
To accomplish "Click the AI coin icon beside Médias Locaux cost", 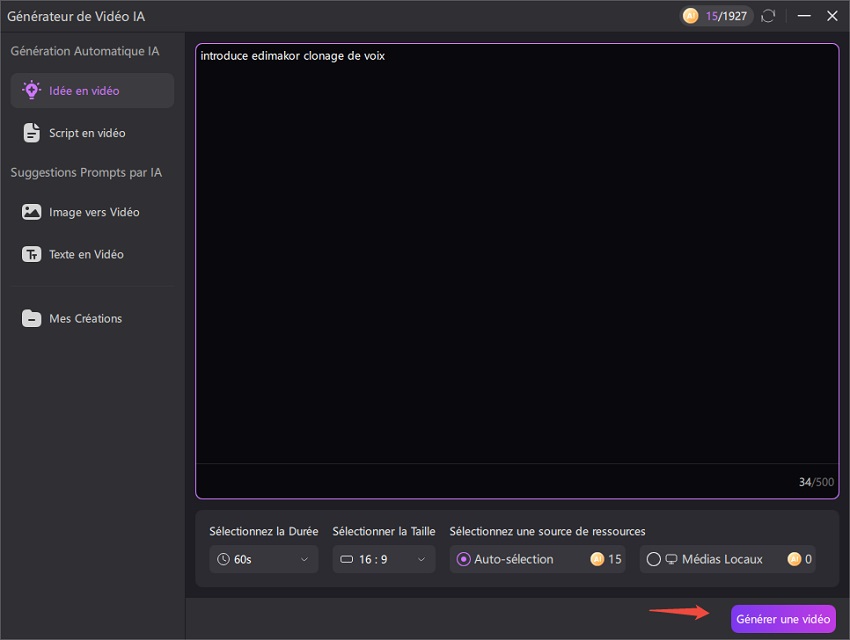I will coord(794,559).
